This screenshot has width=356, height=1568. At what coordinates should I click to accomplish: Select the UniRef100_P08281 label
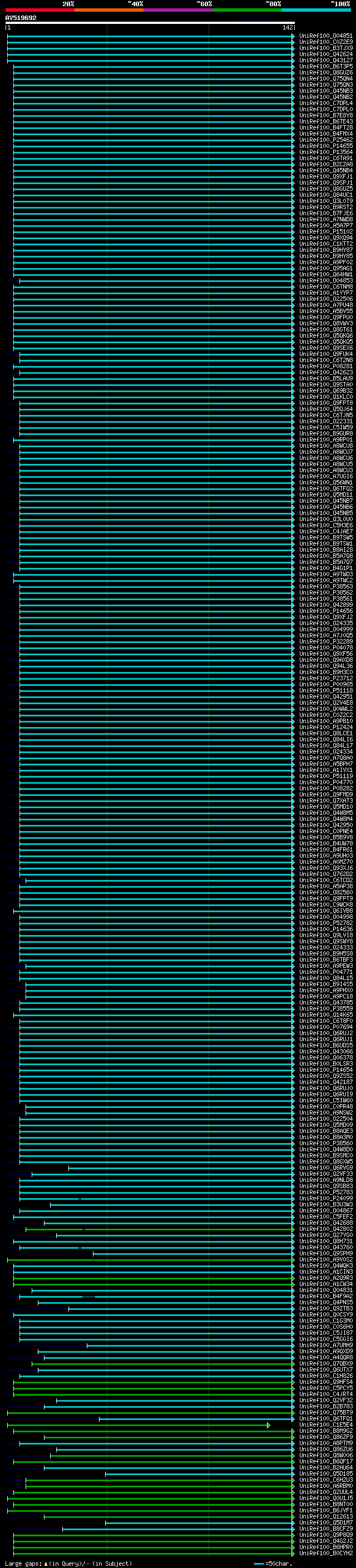click(x=325, y=367)
